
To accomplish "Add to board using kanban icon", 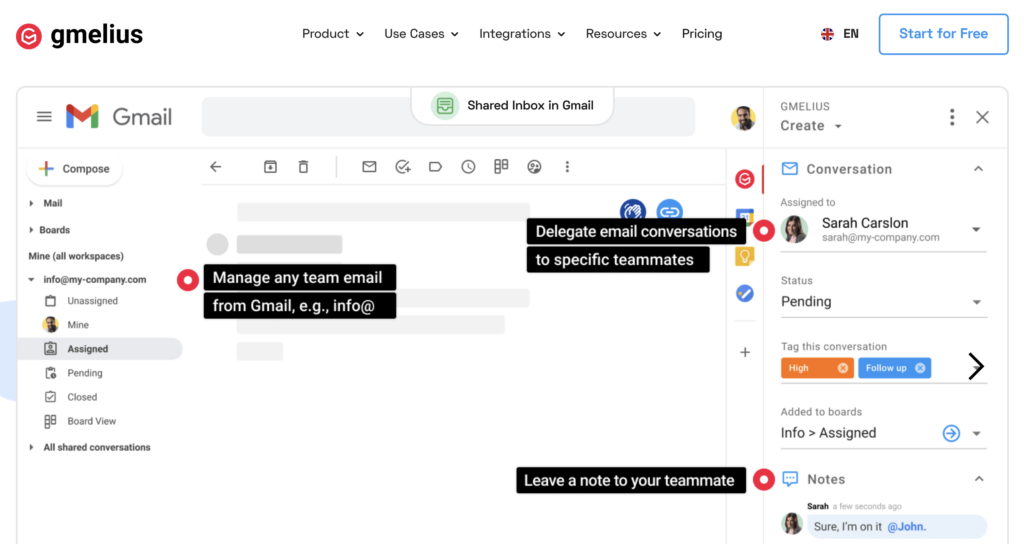I will click(501, 167).
